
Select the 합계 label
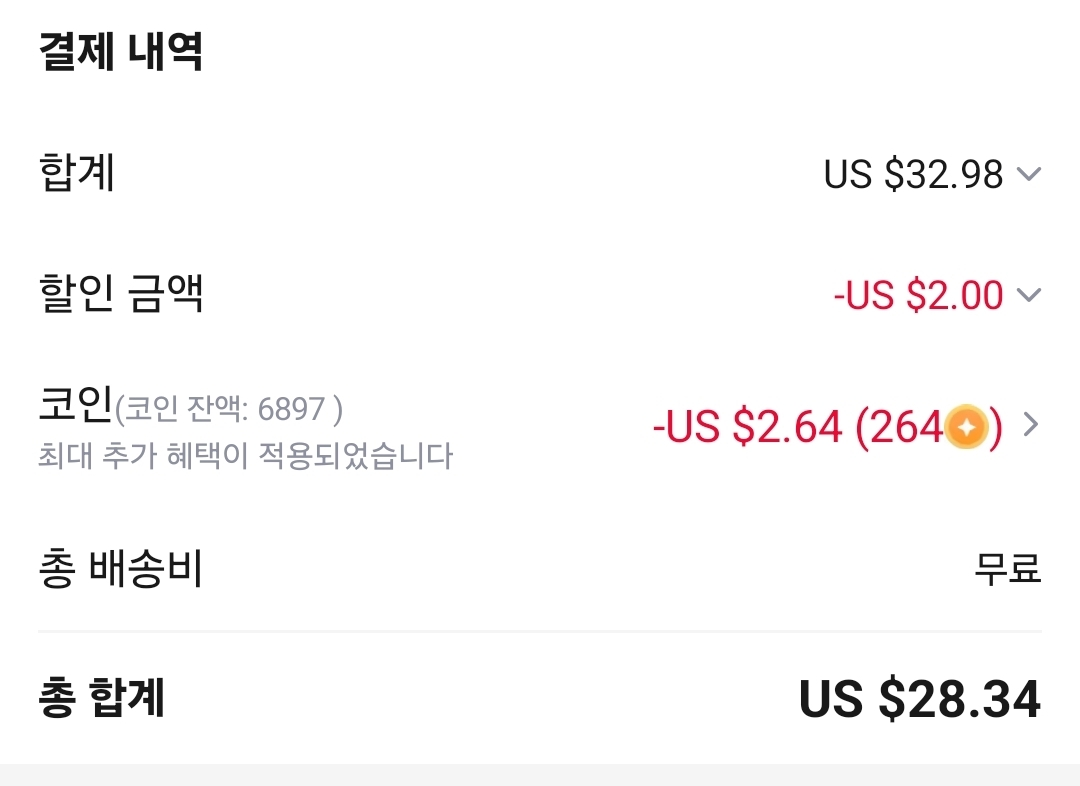click(77, 172)
